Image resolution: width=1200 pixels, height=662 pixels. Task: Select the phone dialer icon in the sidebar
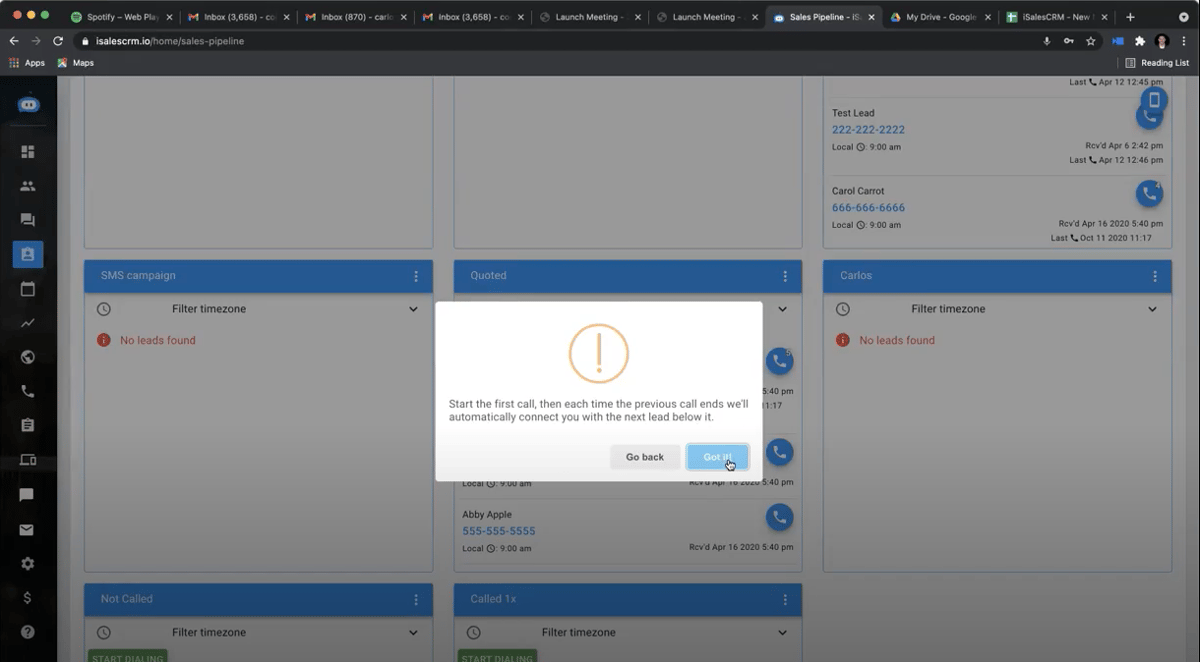coord(27,390)
